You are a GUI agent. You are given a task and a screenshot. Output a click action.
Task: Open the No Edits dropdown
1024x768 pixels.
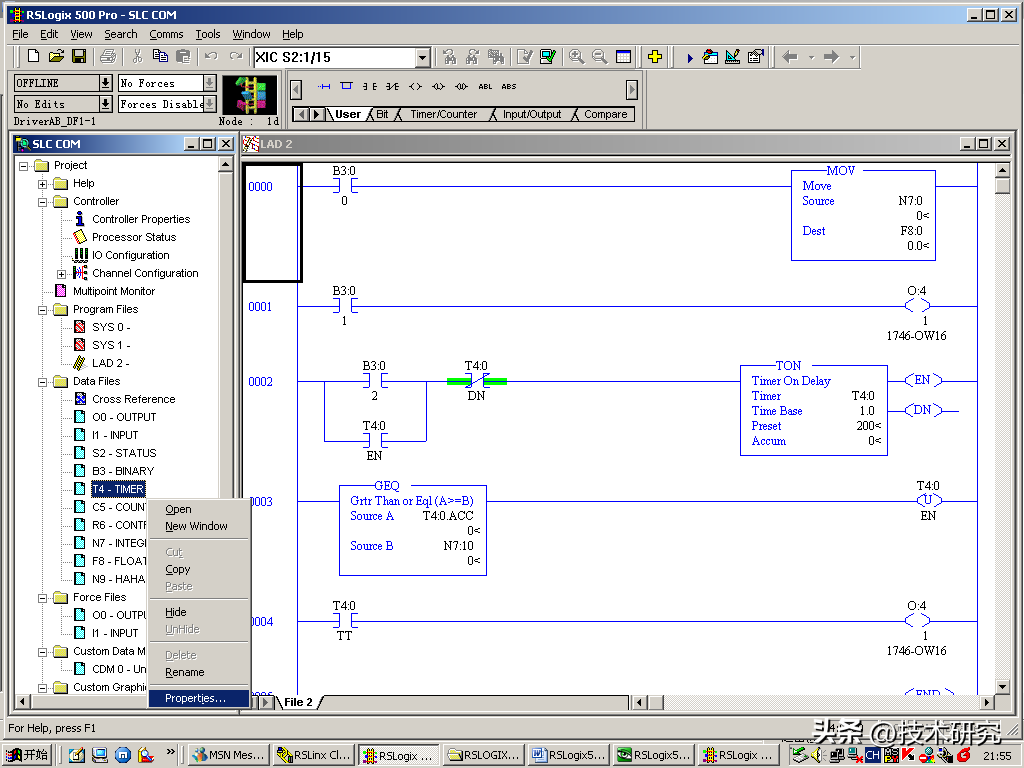105,104
